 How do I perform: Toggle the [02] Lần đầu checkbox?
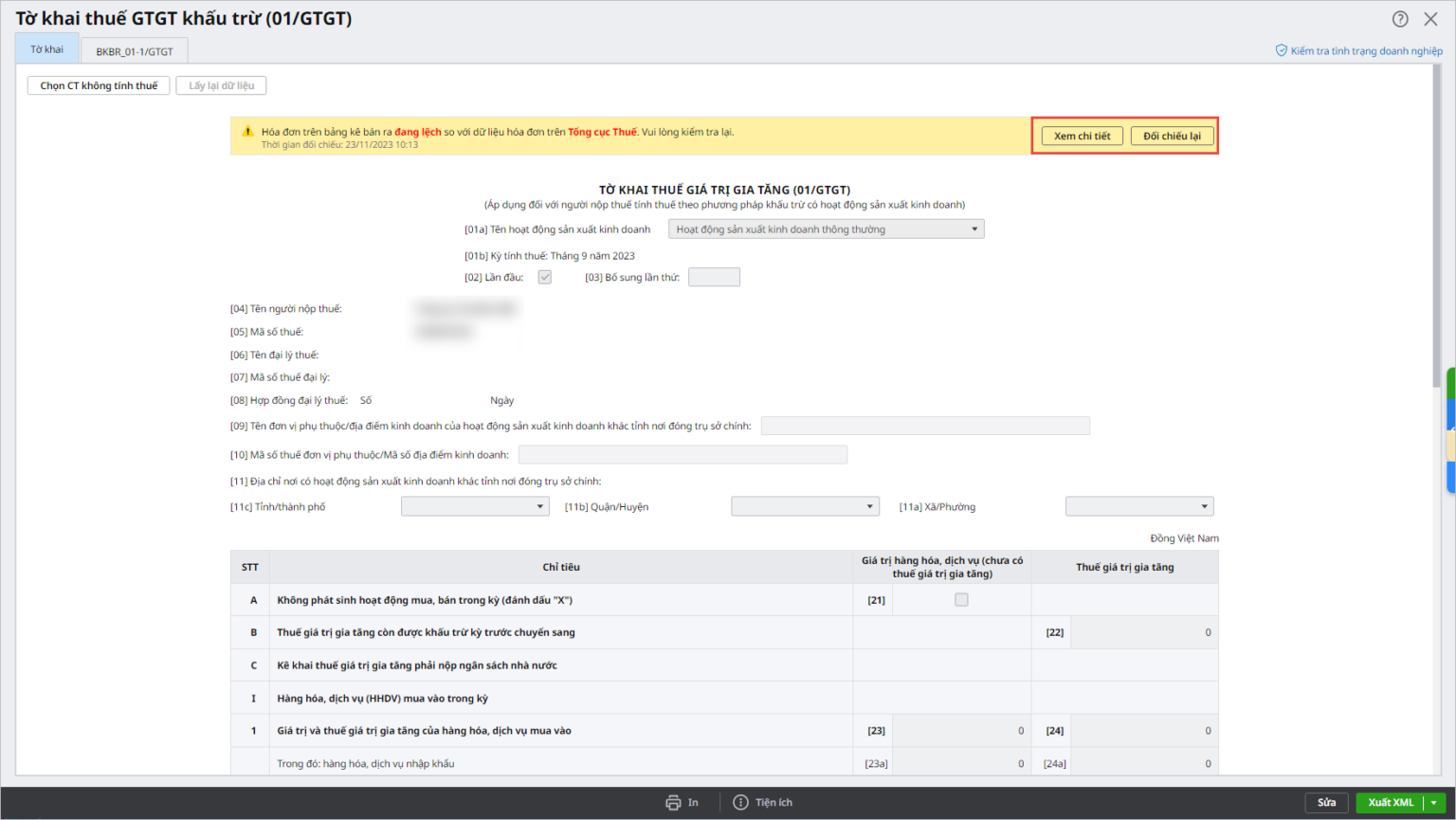pos(545,278)
